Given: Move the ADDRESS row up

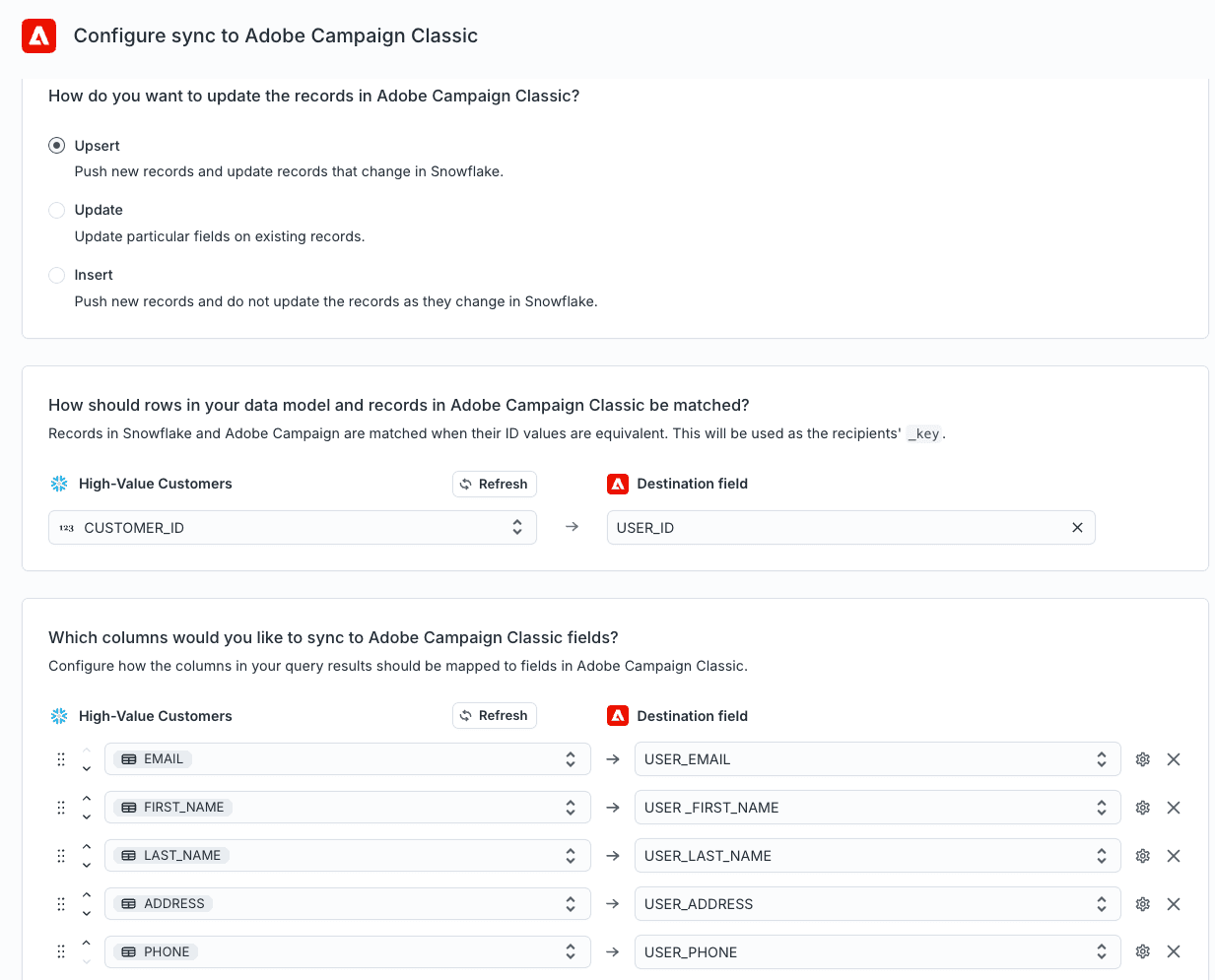Looking at the screenshot, I should (87, 895).
